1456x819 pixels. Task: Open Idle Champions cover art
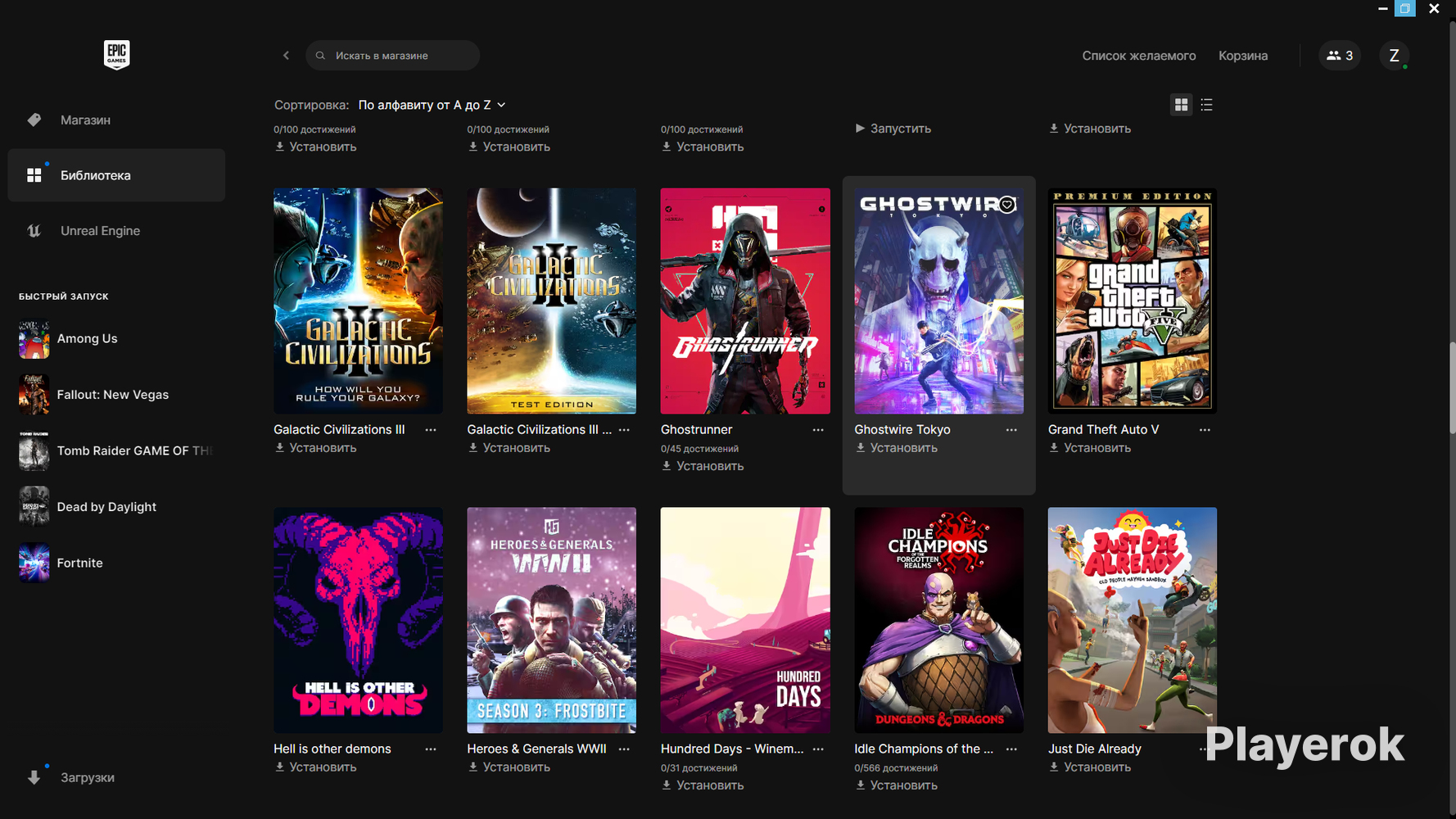click(938, 620)
